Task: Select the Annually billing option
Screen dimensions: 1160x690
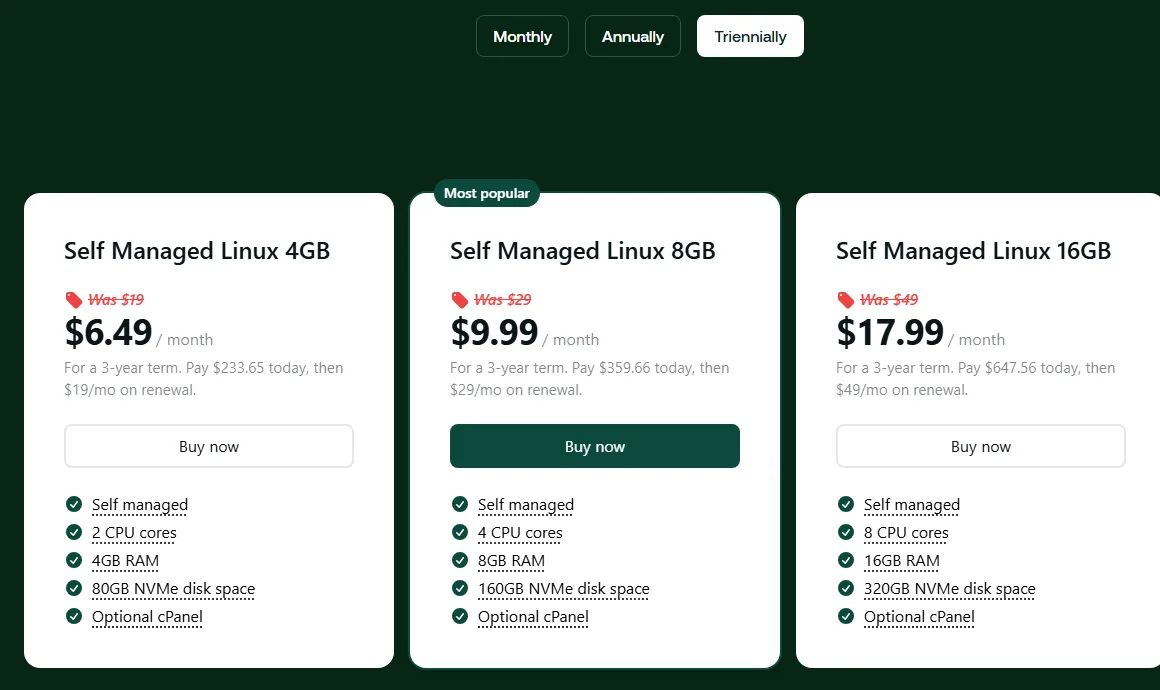Action: [x=633, y=36]
